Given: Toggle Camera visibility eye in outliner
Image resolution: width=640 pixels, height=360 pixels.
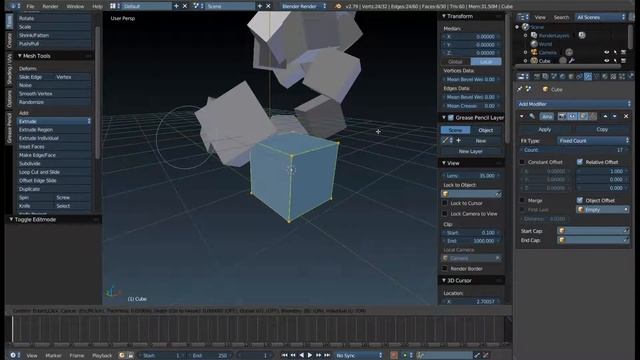Looking at the screenshot, I should [x=607, y=52].
